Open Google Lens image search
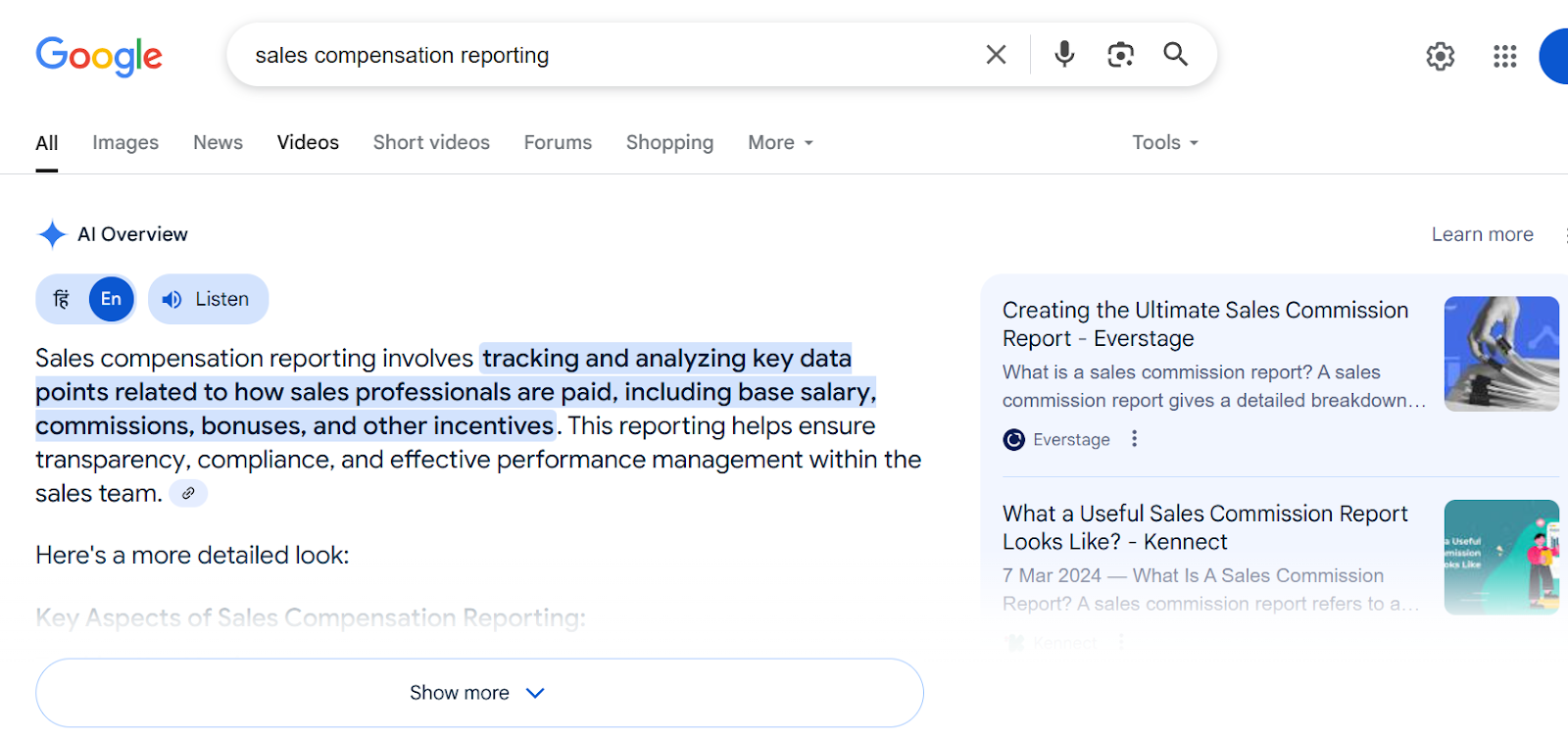The width and height of the screenshot is (1568, 736). point(1120,55)
